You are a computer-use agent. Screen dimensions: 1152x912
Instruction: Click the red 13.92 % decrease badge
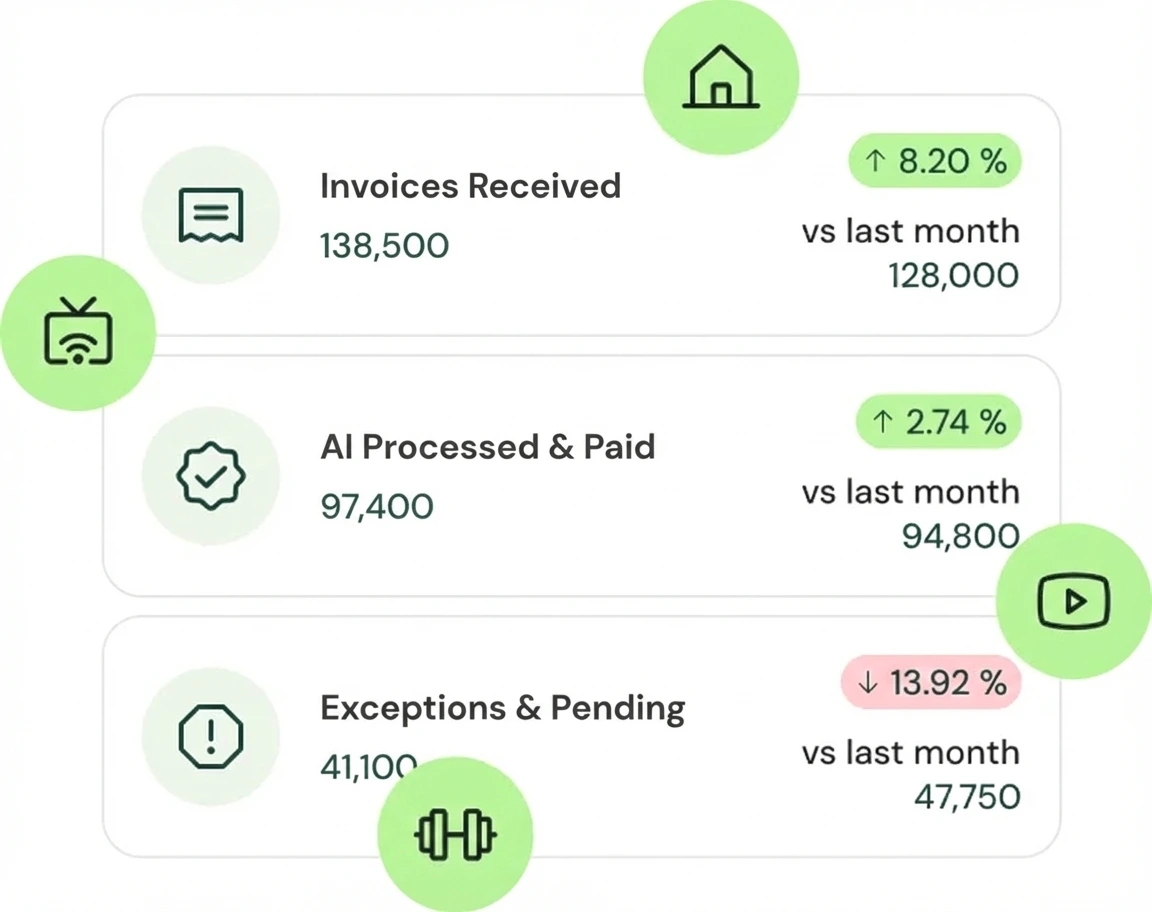[x=931, y=683]
